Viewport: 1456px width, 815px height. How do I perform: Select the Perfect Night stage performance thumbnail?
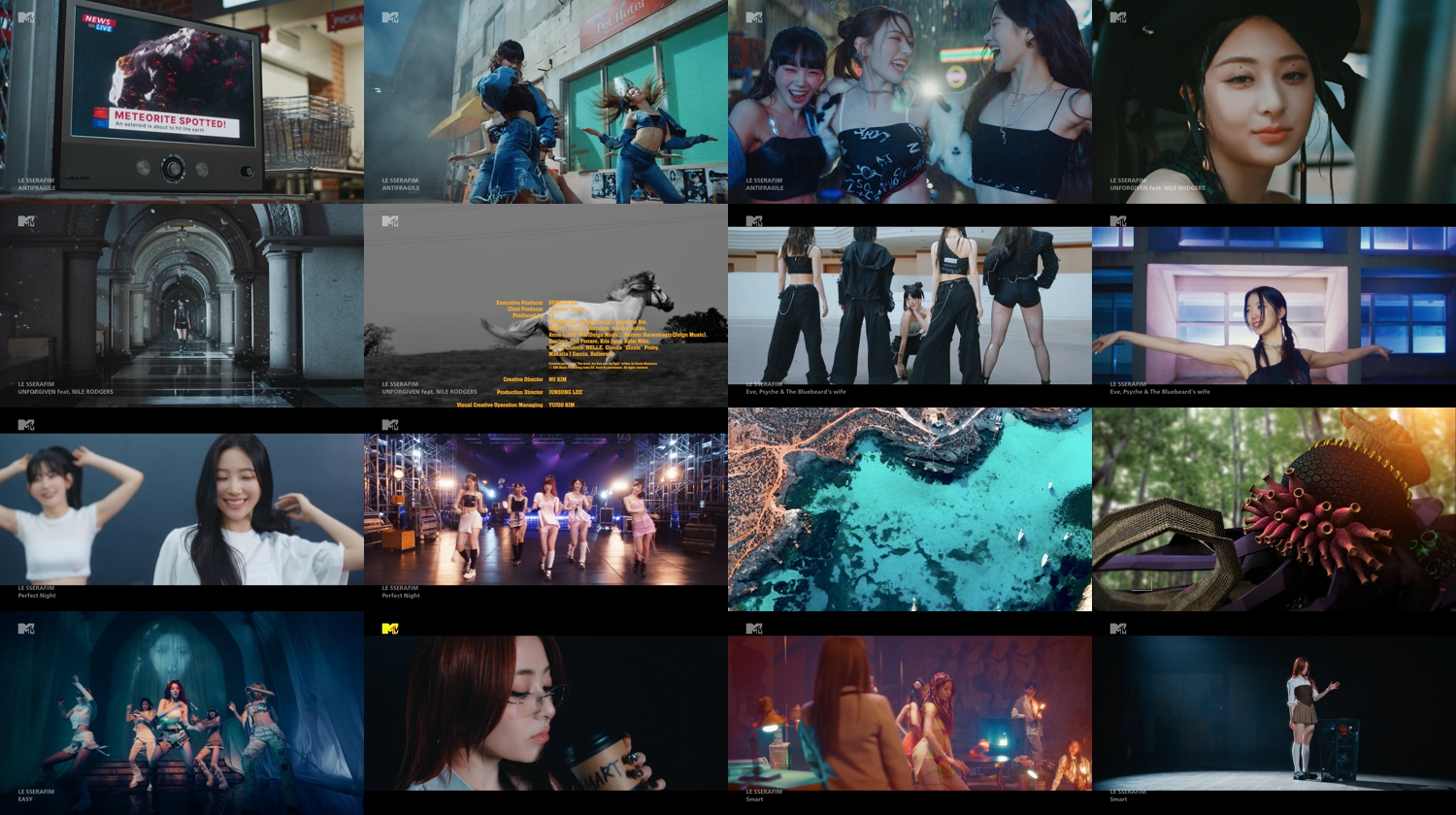click(x=546, y=509)
